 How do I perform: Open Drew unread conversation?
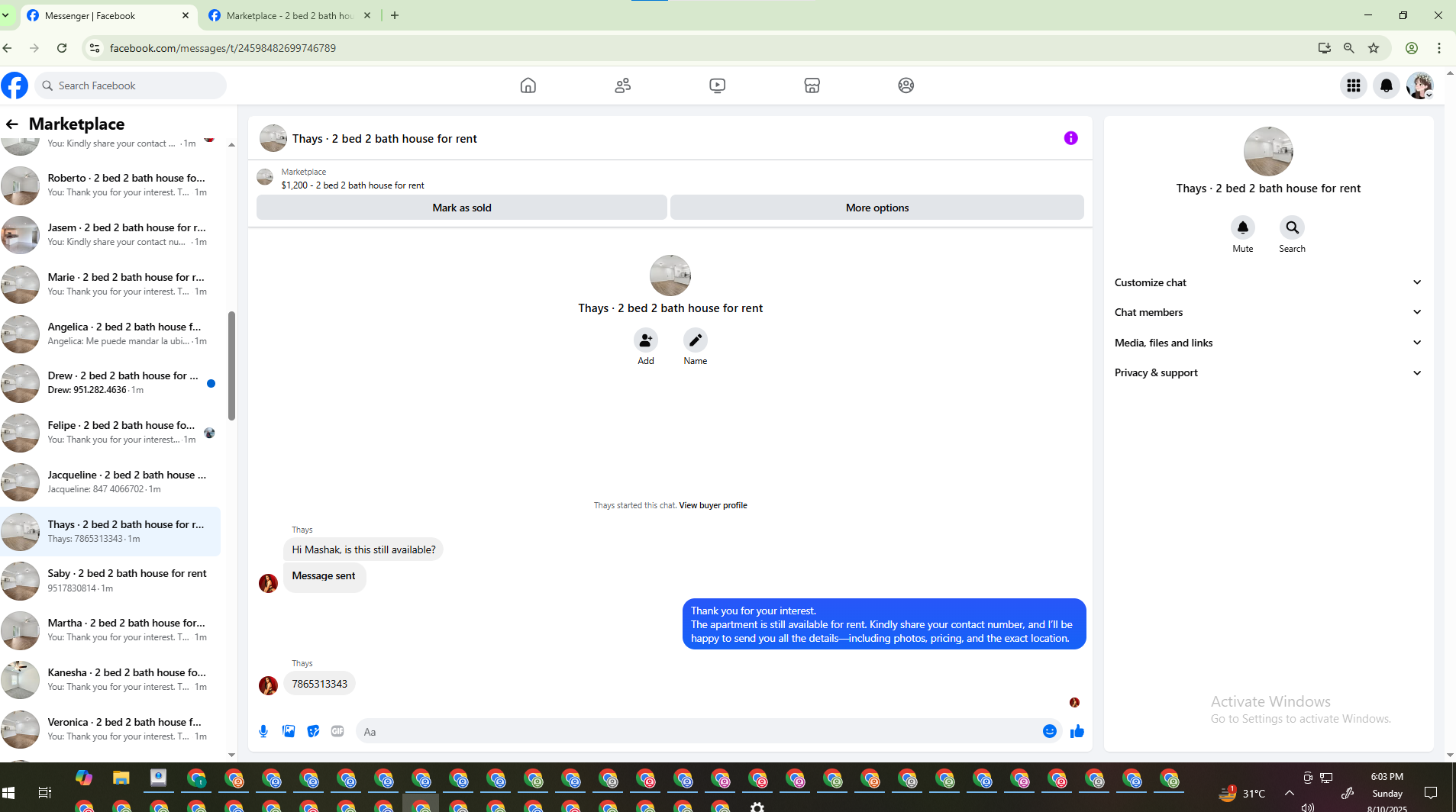(111, 382)
